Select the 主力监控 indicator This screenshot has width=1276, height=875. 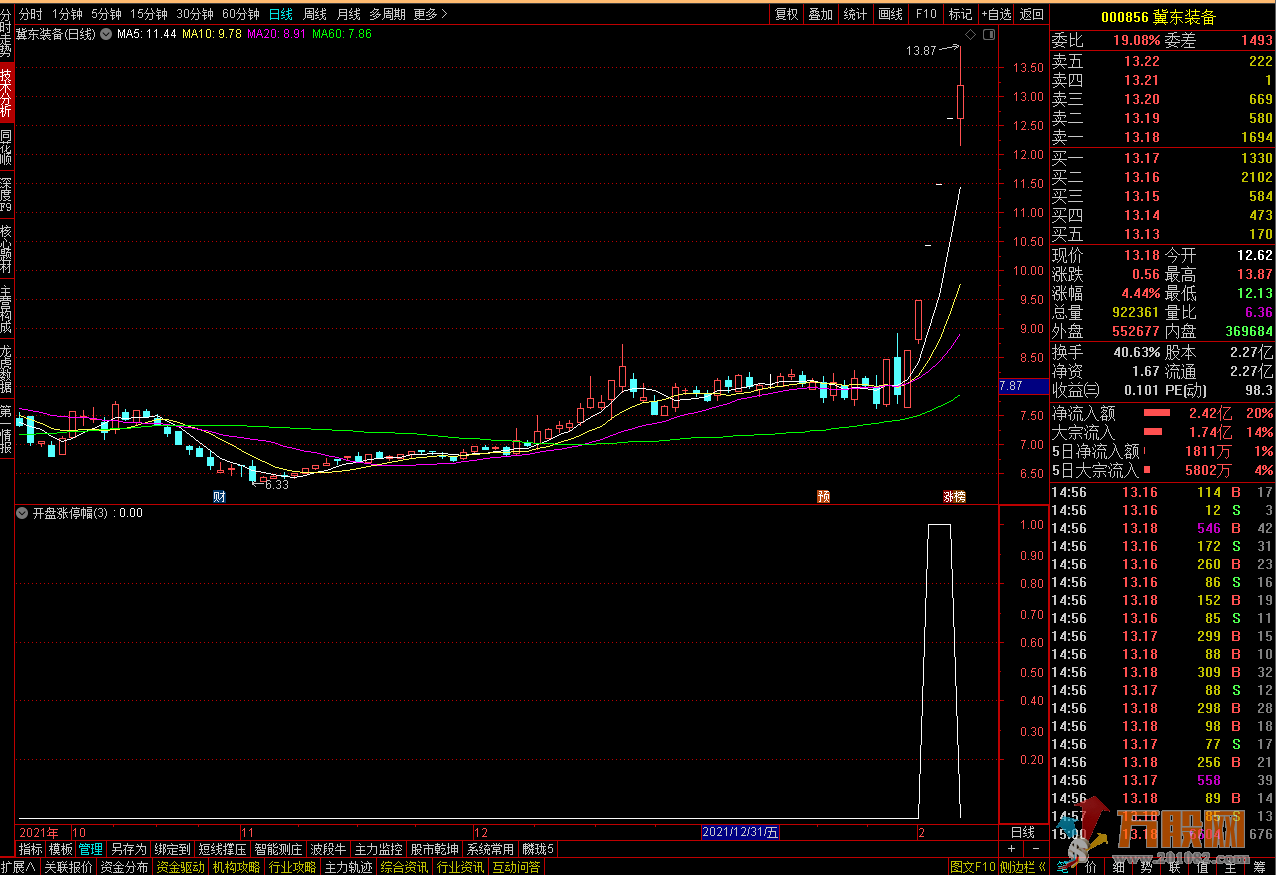point(378,849)
